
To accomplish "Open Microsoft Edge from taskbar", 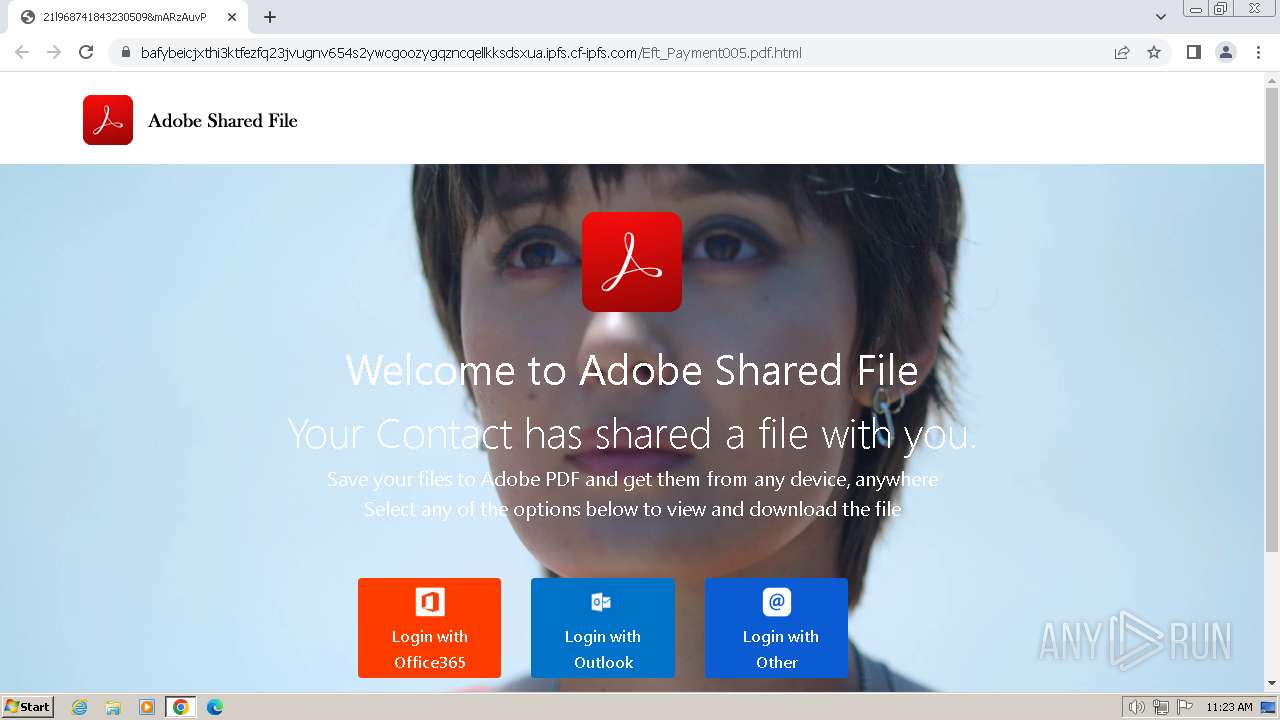I will click(x=215, y=707).
